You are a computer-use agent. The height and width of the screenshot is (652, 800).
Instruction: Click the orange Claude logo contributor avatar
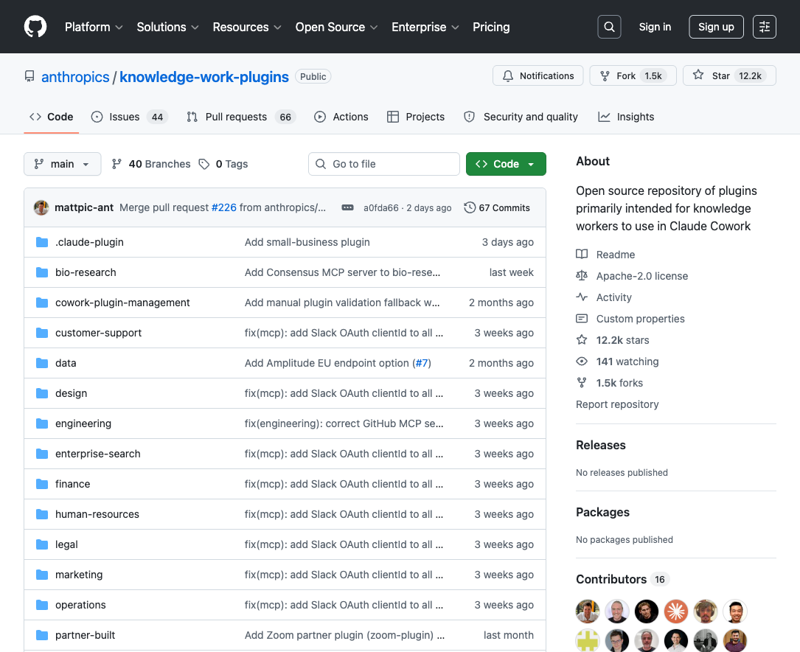click(x=676, y=611)
